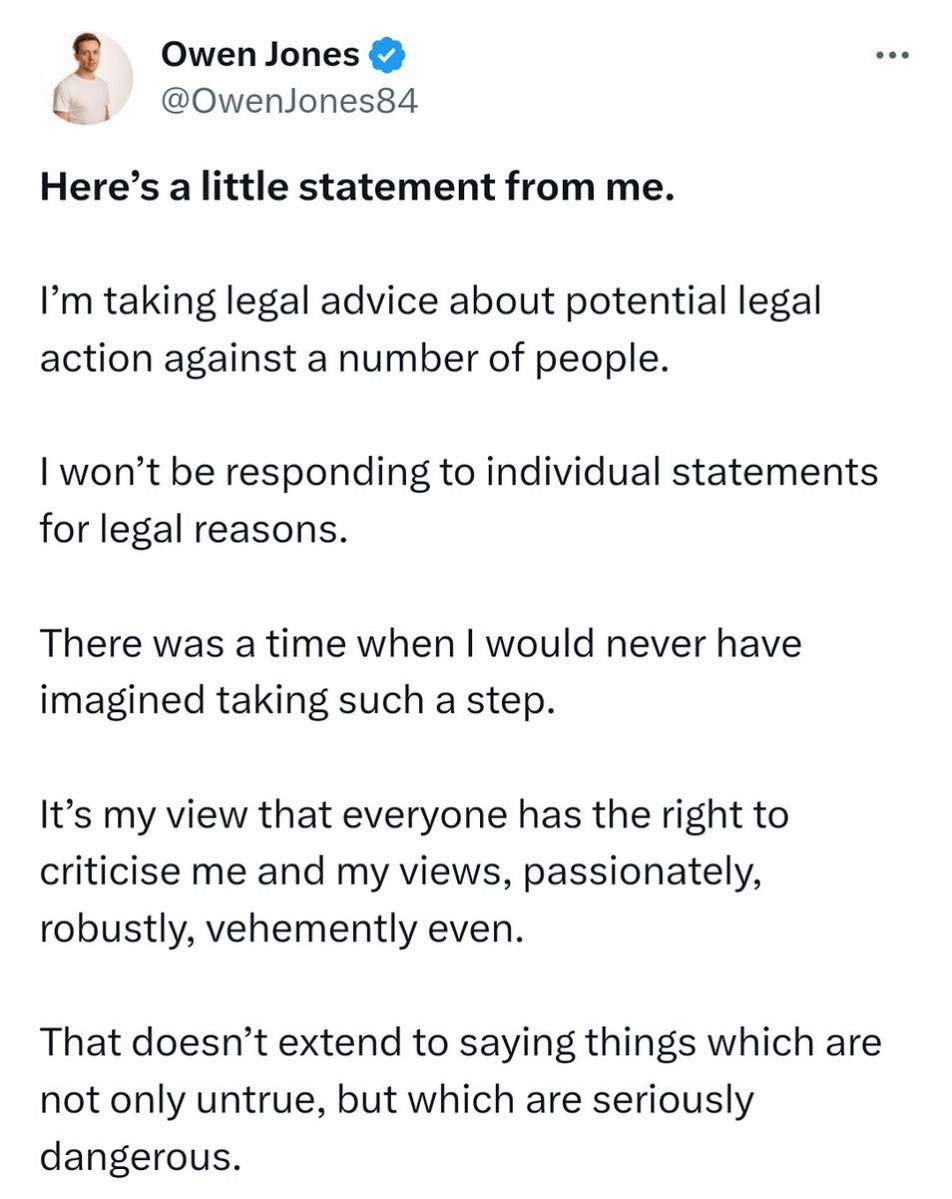Click the line 'action against a number of people.'
The image size is (952, 1199).
(x=352, y=358)
